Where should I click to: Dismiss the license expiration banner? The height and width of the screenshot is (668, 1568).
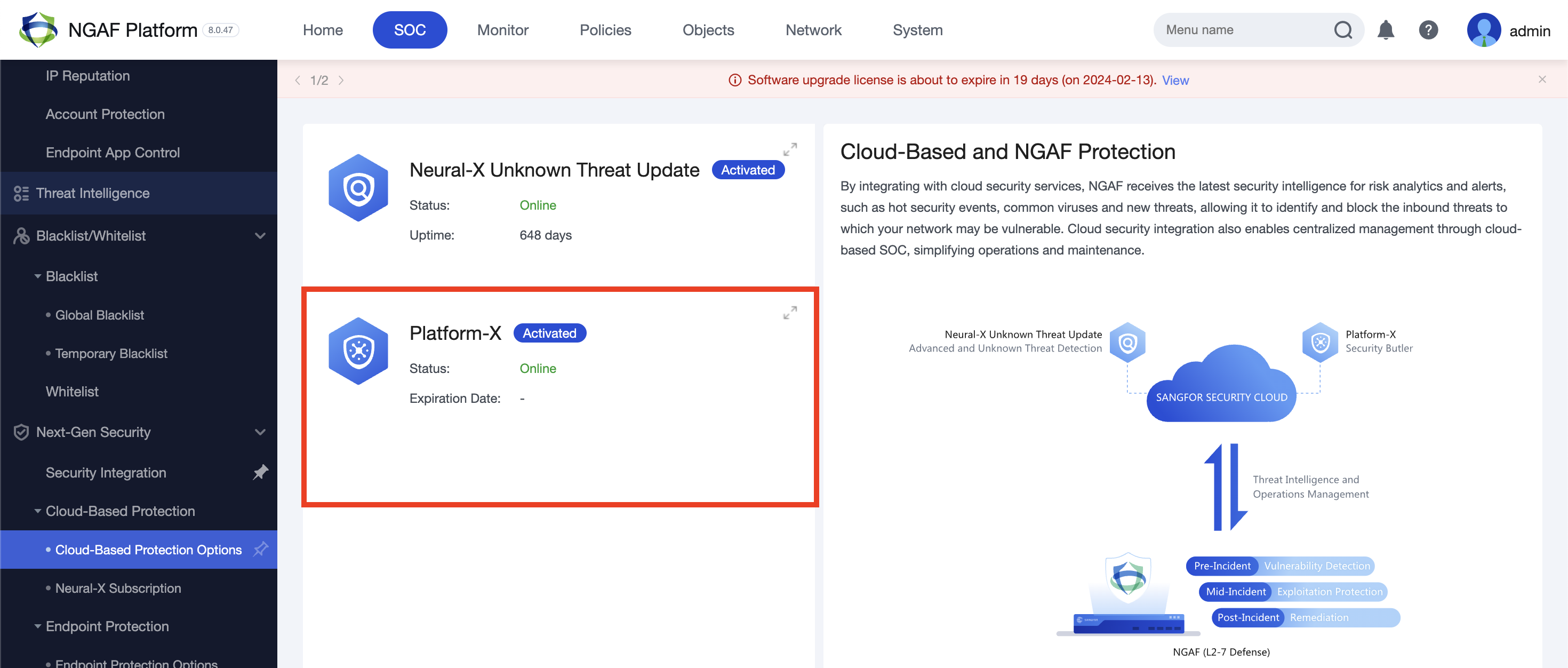point(1542,78)
